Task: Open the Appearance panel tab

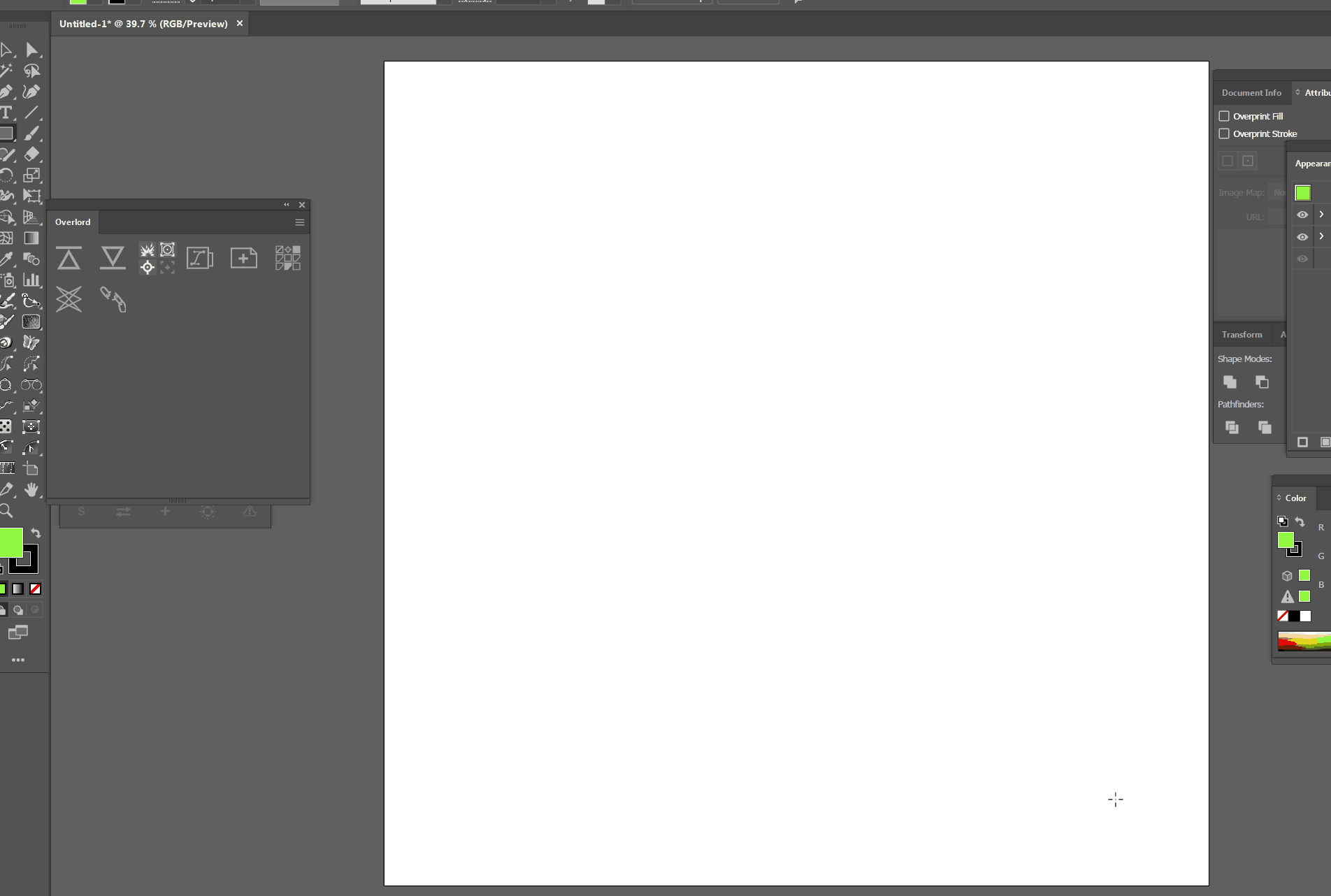Action: click(x=1313, y=164)
